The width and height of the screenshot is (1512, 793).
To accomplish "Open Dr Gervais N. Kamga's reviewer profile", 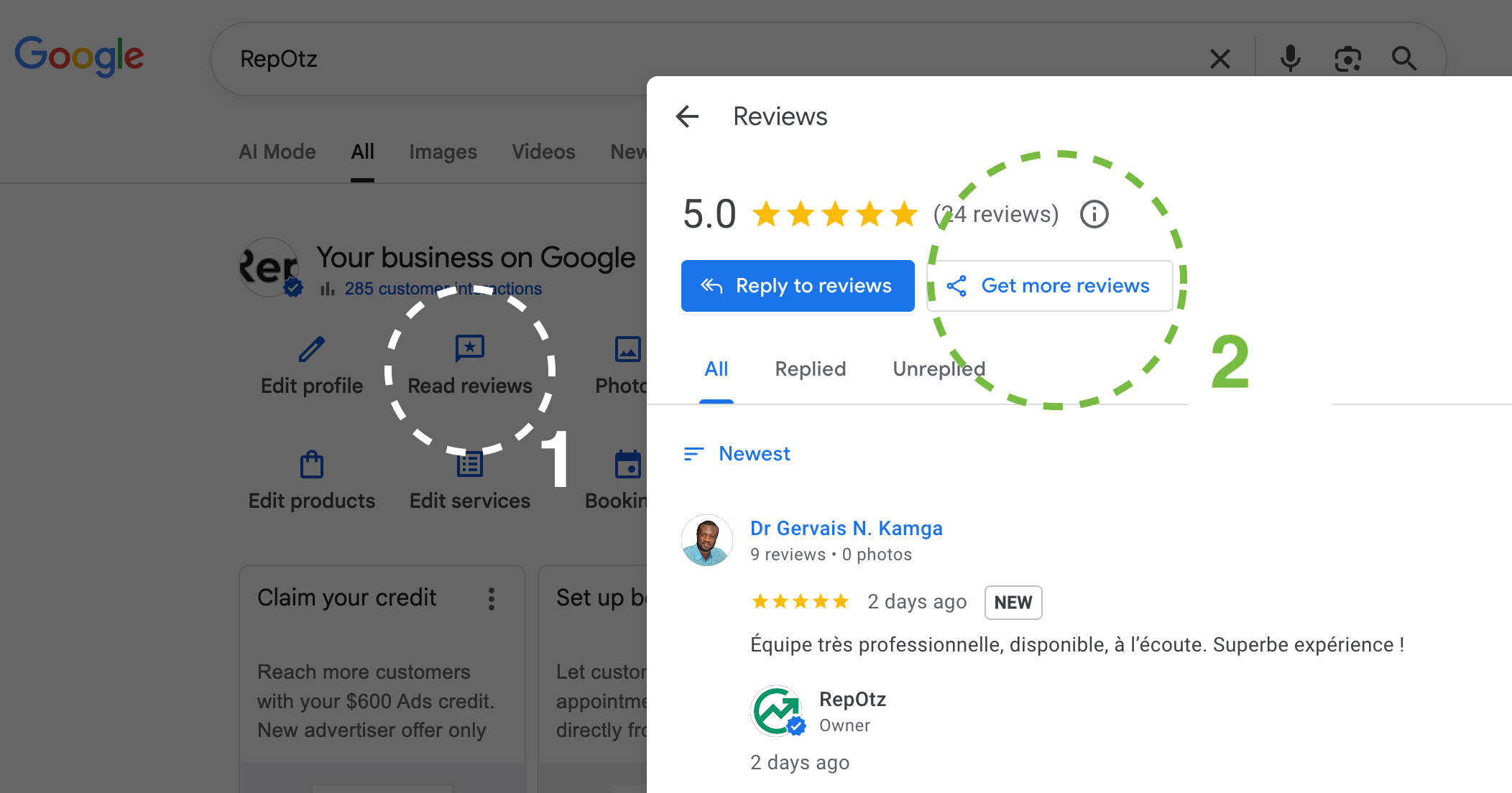I will pos(847,528).
